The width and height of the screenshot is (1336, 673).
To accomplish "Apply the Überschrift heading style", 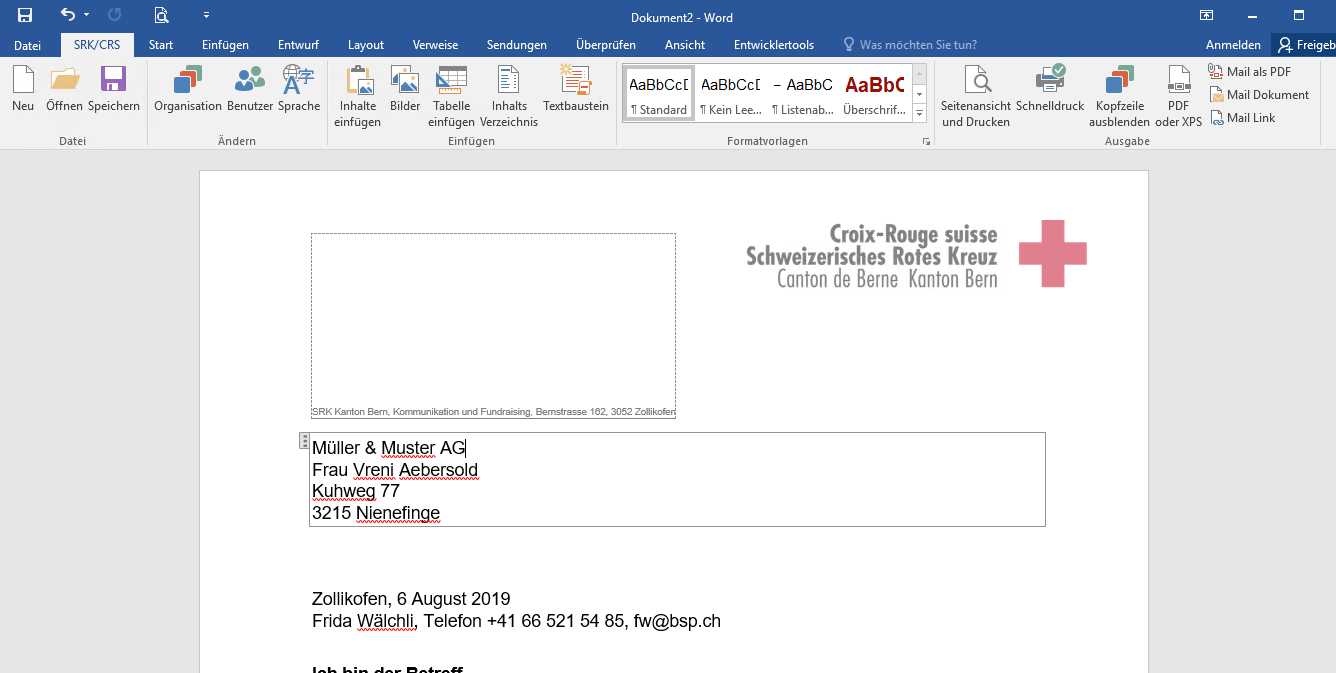I will click(x=874, y=93).
